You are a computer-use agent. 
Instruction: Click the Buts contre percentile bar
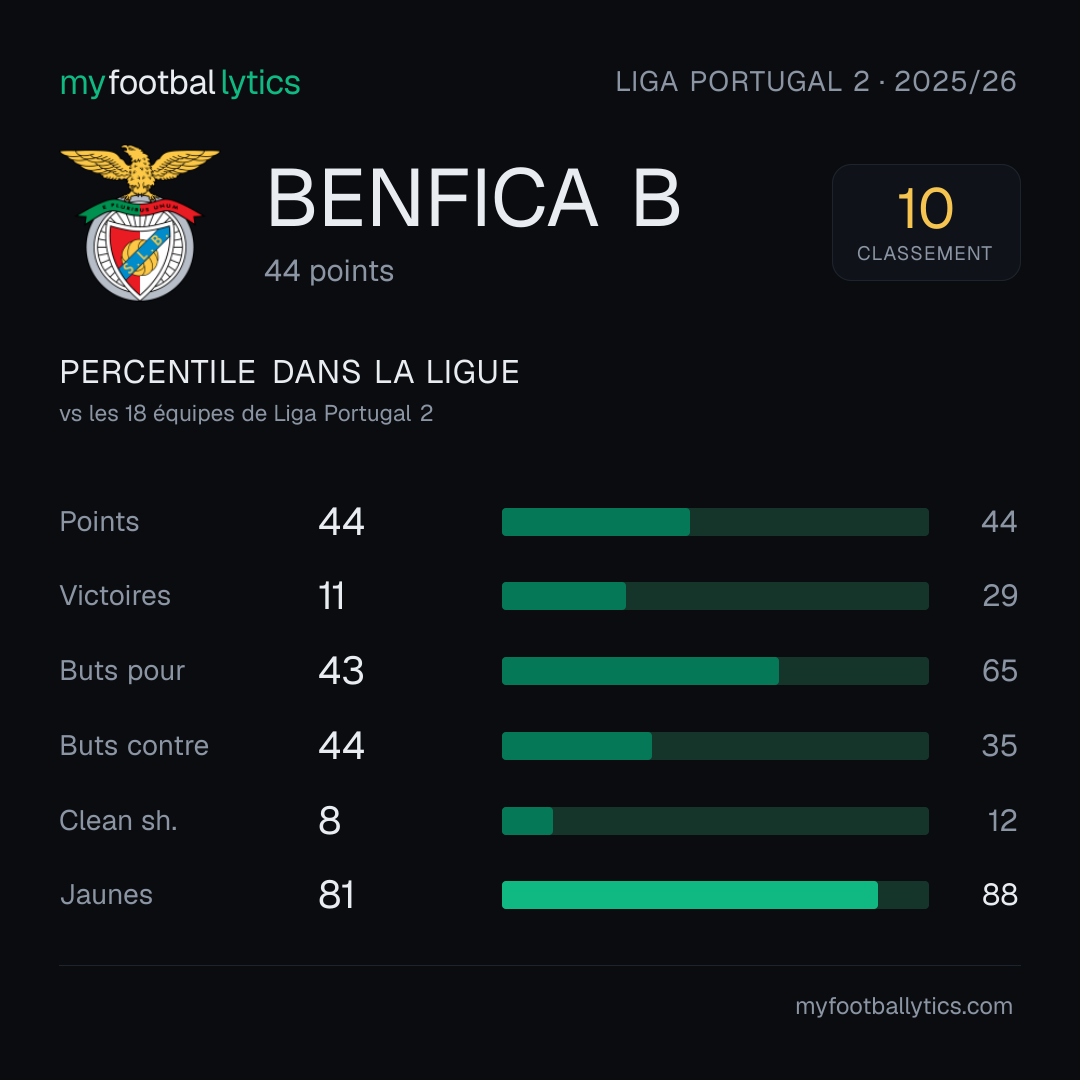click(x=715, y=746)
